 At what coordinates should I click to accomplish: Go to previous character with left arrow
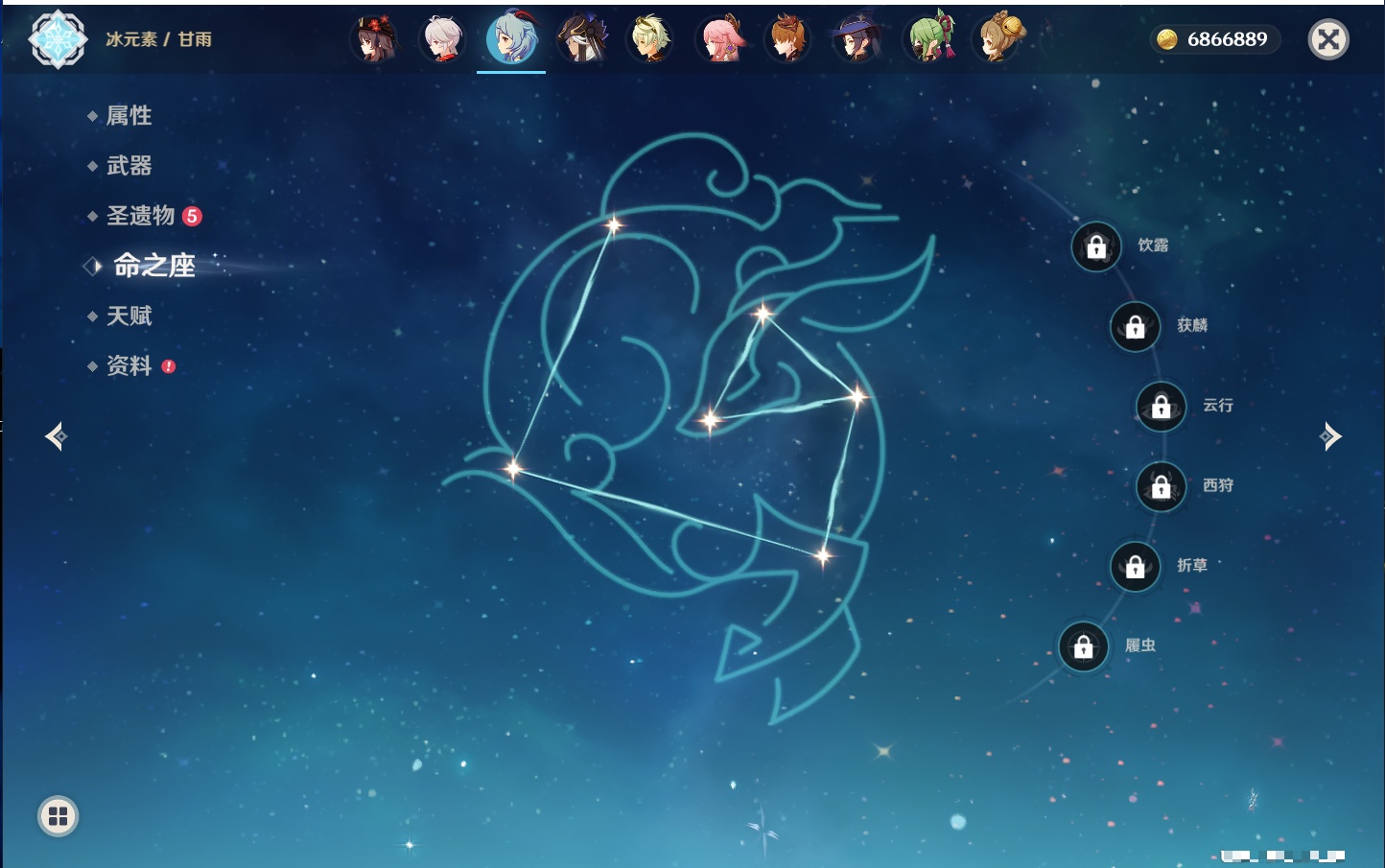pyautogui.click(x=56, y=436)
